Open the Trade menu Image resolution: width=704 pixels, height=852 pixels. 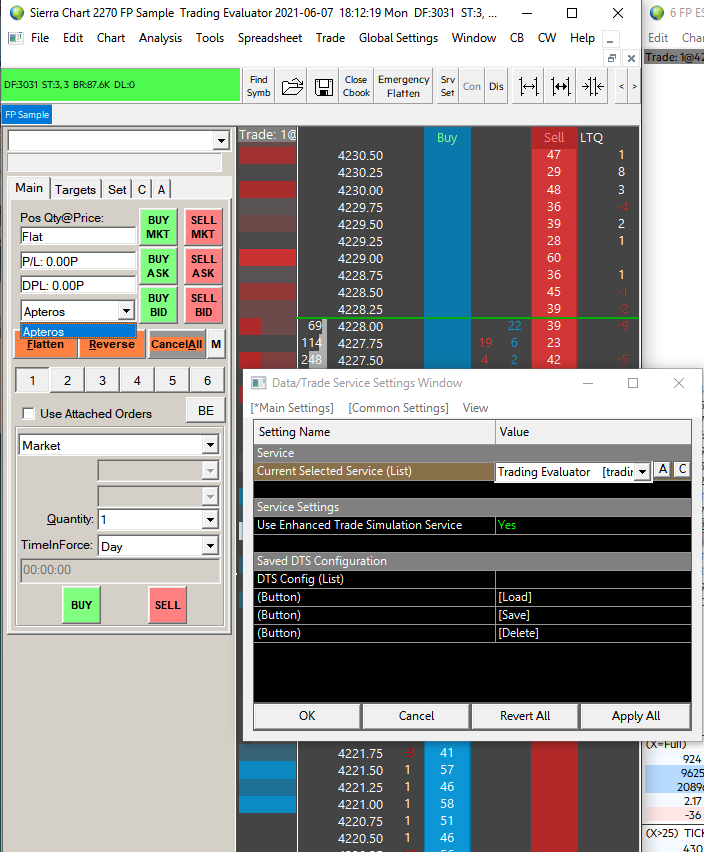coord(330,38)
